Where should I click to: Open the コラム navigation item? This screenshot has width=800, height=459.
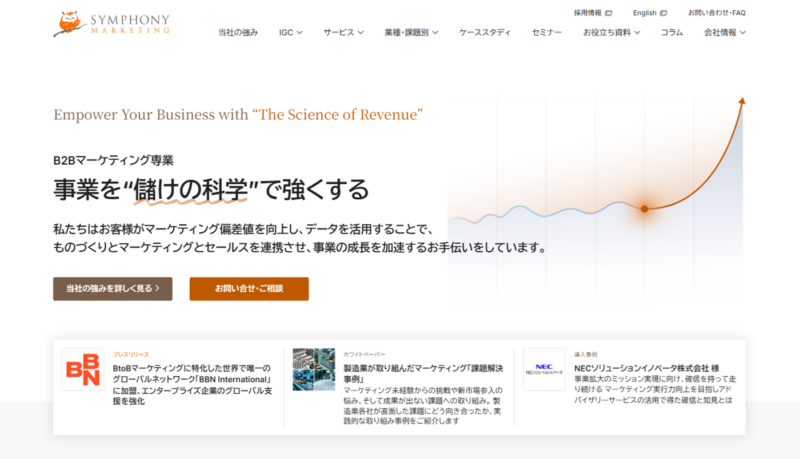[672, 33]
